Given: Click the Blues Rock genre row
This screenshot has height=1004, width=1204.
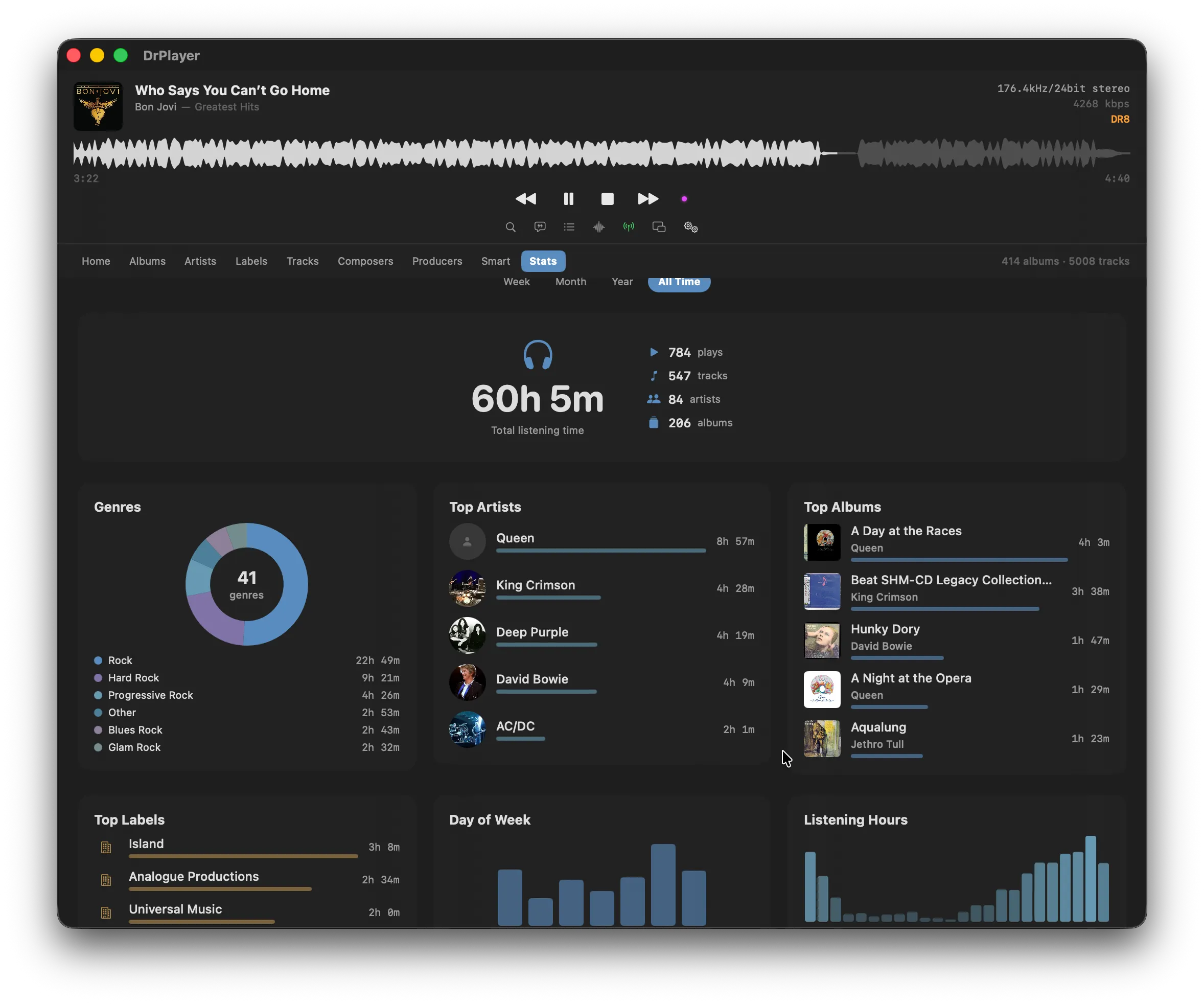Looking at the screenshot, I should [x=247, y=730].
